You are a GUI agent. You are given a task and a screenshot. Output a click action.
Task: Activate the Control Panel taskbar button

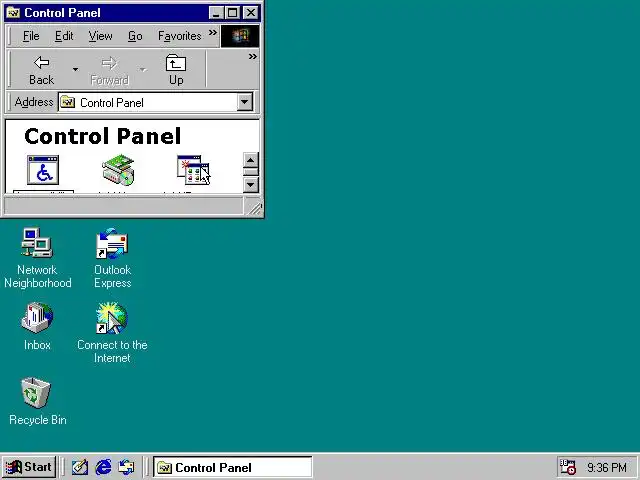233,467
